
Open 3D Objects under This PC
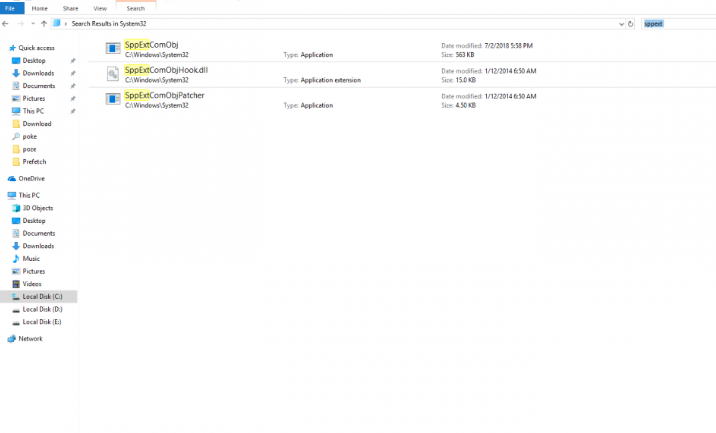tap(38, 208)
